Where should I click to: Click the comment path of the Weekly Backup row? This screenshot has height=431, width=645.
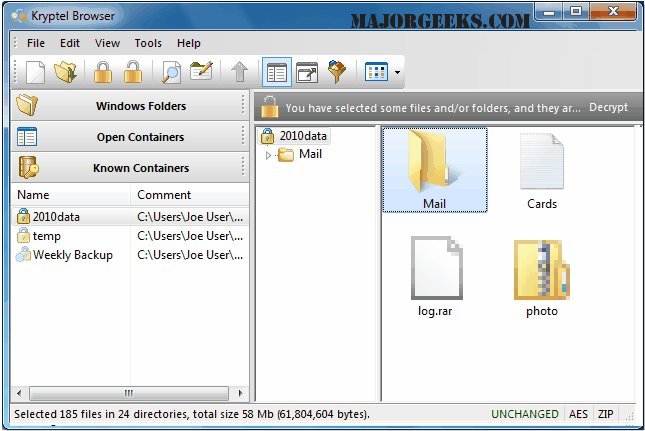point(190,255)
